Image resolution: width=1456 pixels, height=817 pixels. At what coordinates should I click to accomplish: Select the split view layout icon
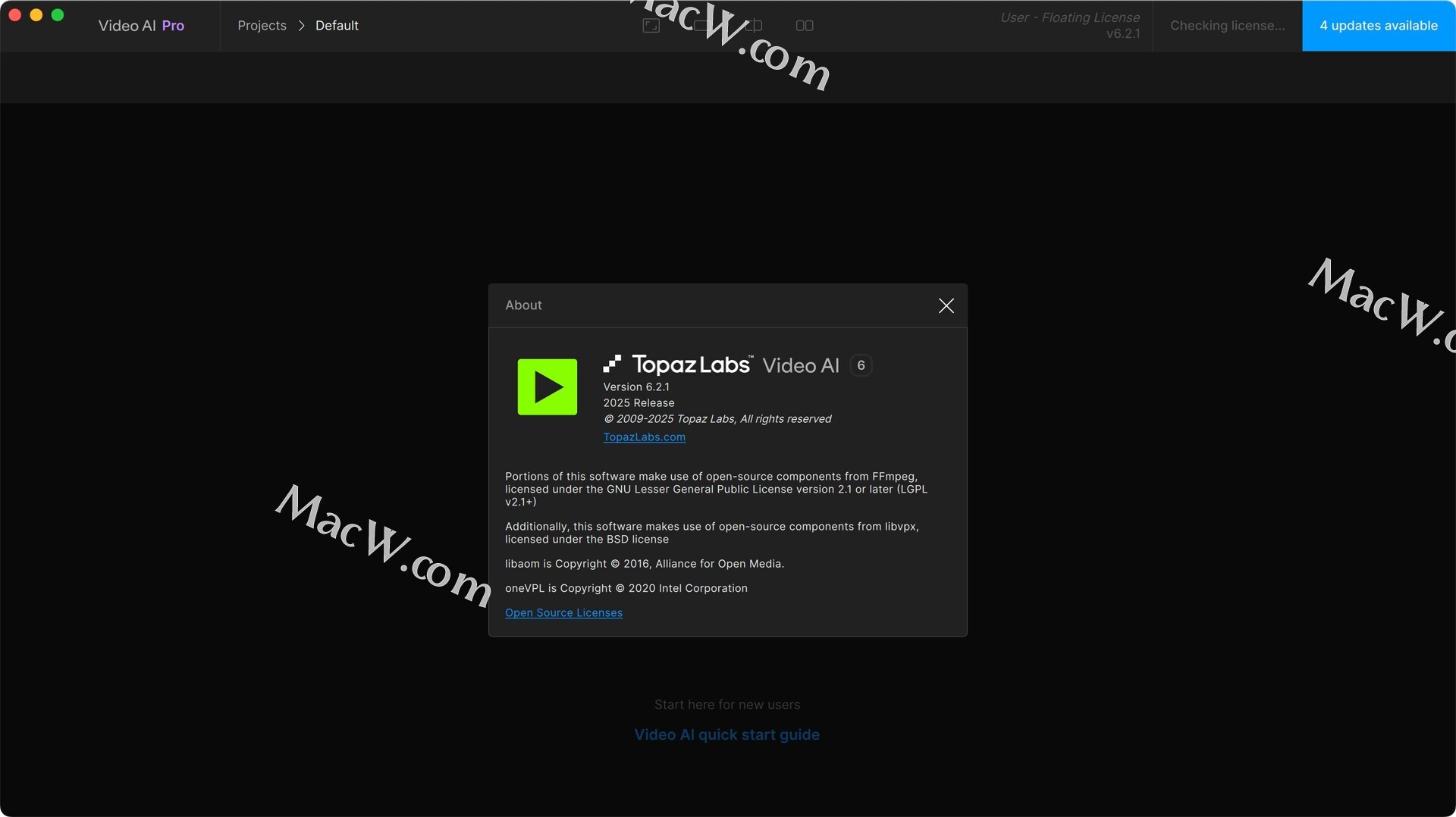(x=753, y=26)
